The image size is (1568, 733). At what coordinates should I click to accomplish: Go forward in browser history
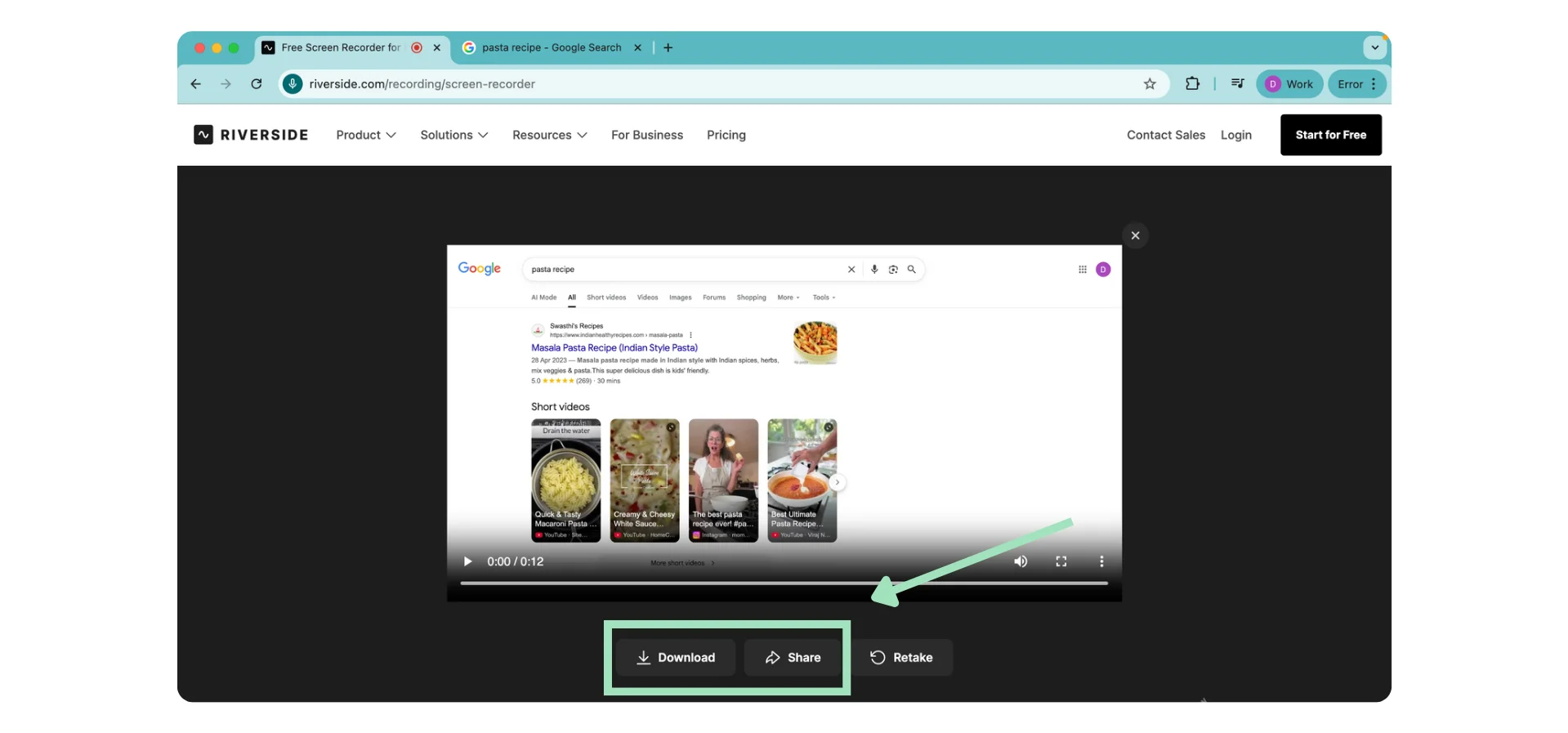point(226,83)
